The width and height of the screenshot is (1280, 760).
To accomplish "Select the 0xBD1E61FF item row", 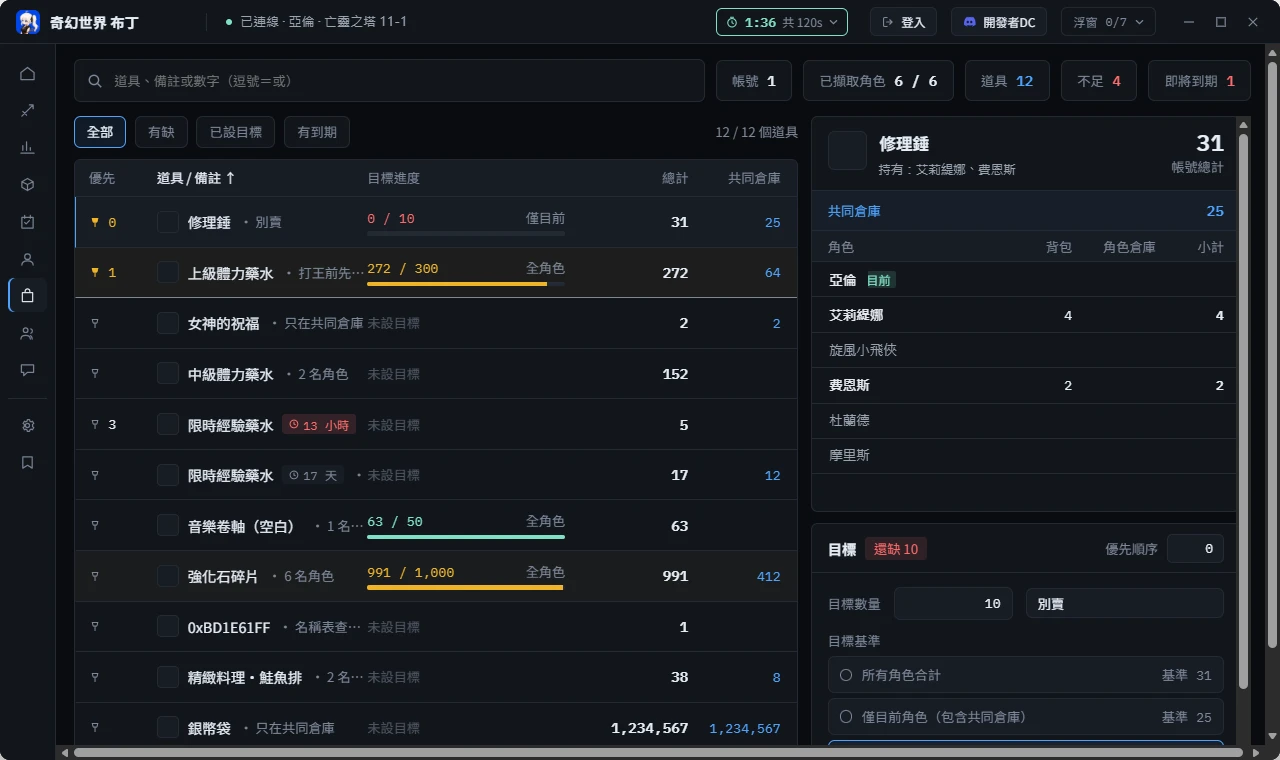I will coord(436,627).
